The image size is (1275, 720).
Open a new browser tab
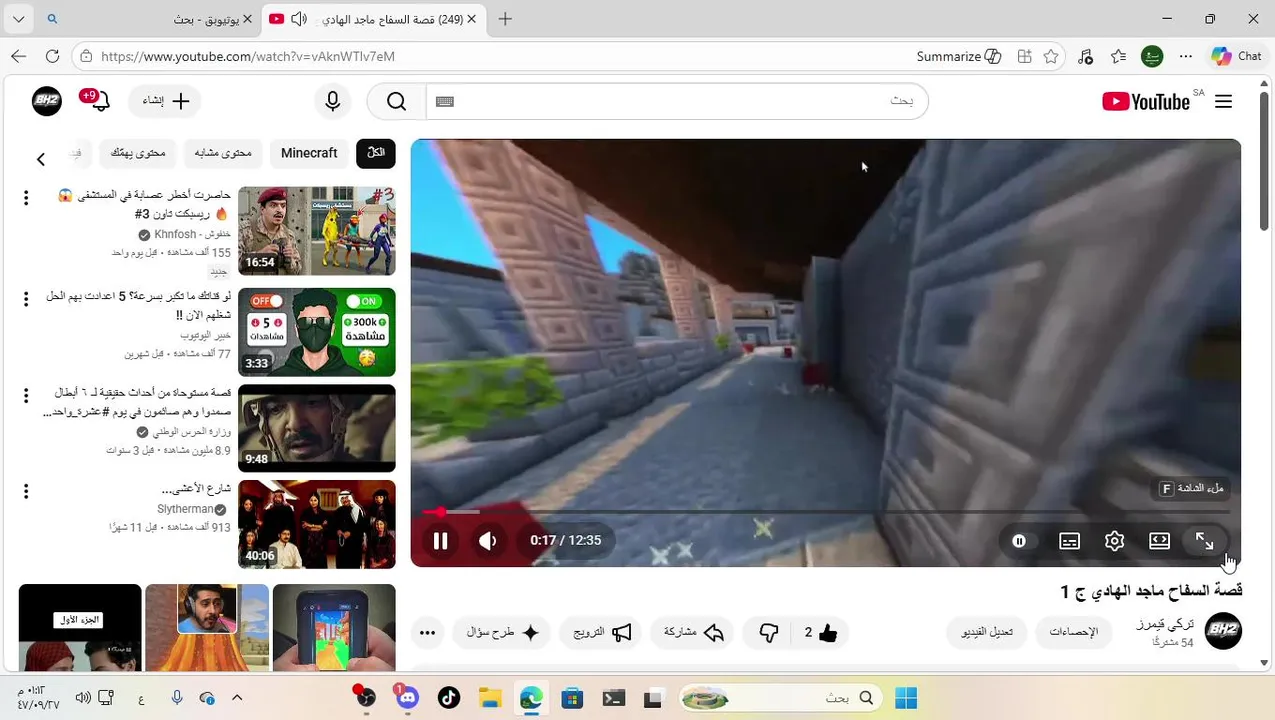click(x=505, y=19)
